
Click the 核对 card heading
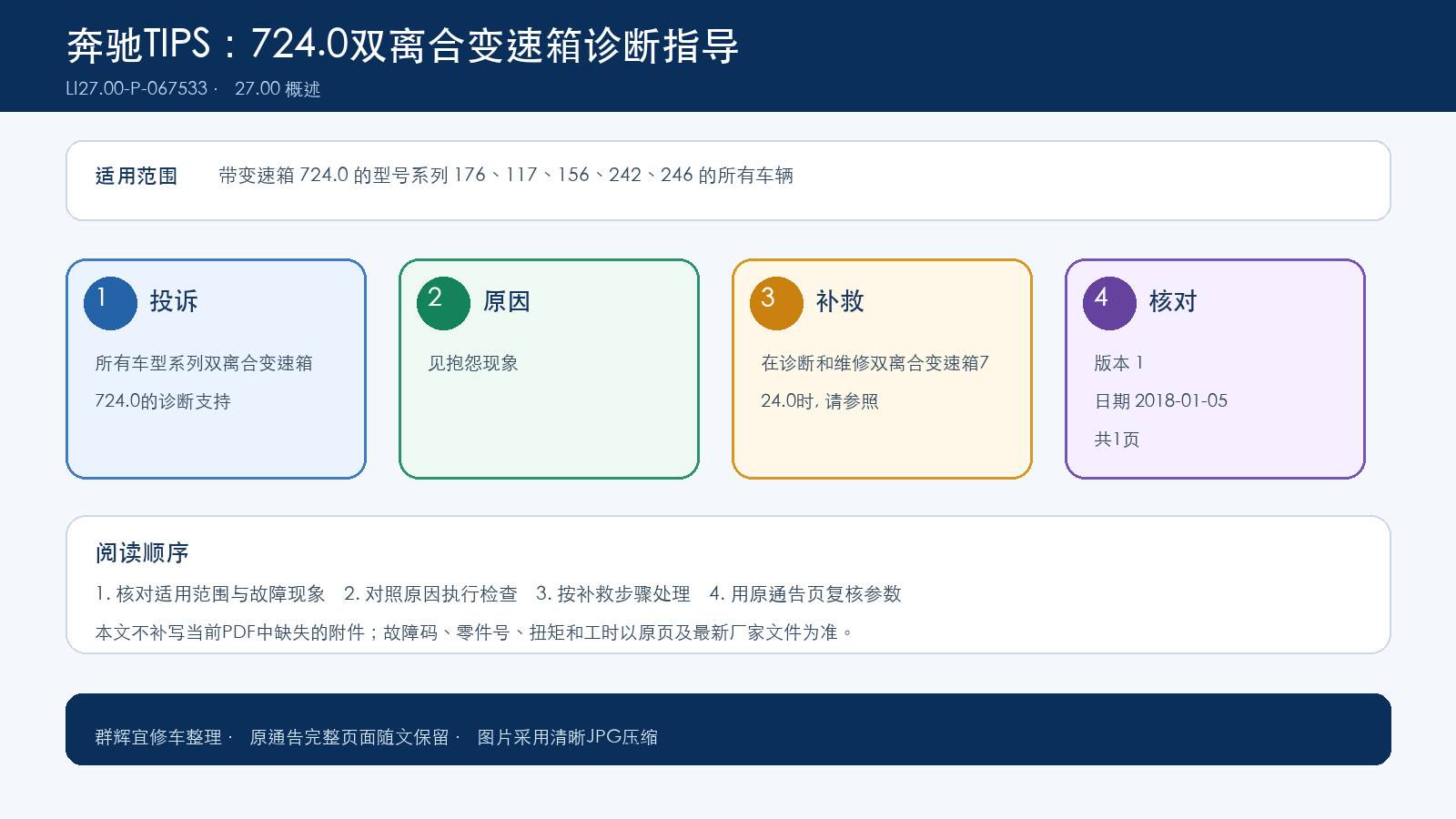(1173, 301)
